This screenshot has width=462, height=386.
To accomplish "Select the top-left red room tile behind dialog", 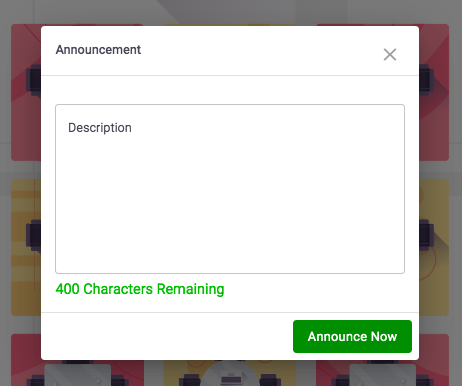I will pos(26,92).
